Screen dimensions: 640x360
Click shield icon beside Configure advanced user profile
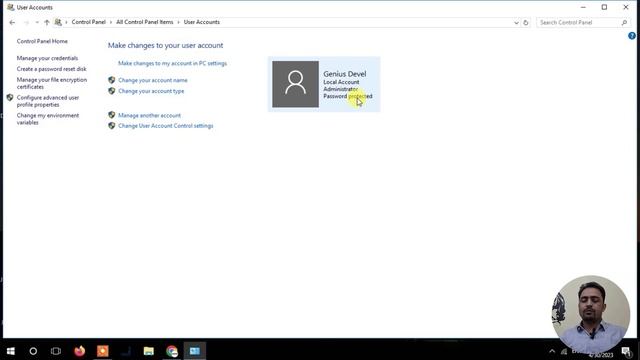[10, 98]
